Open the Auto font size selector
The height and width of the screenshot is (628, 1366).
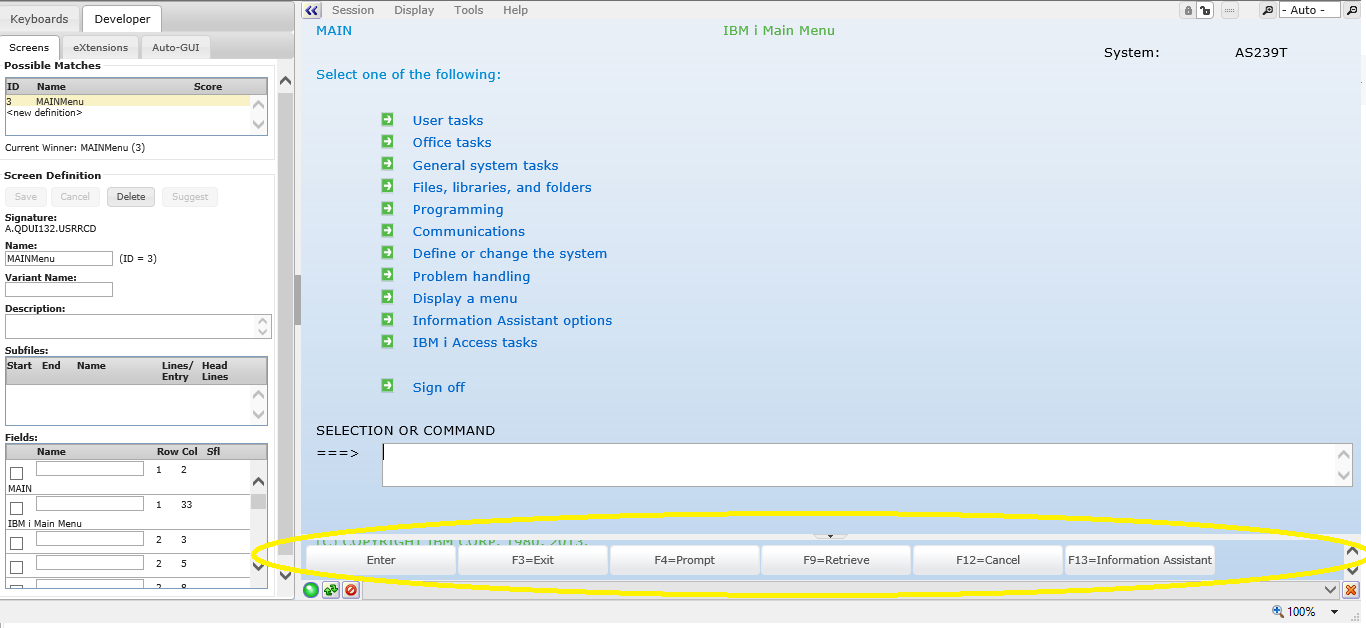(x=1309, y=10)
